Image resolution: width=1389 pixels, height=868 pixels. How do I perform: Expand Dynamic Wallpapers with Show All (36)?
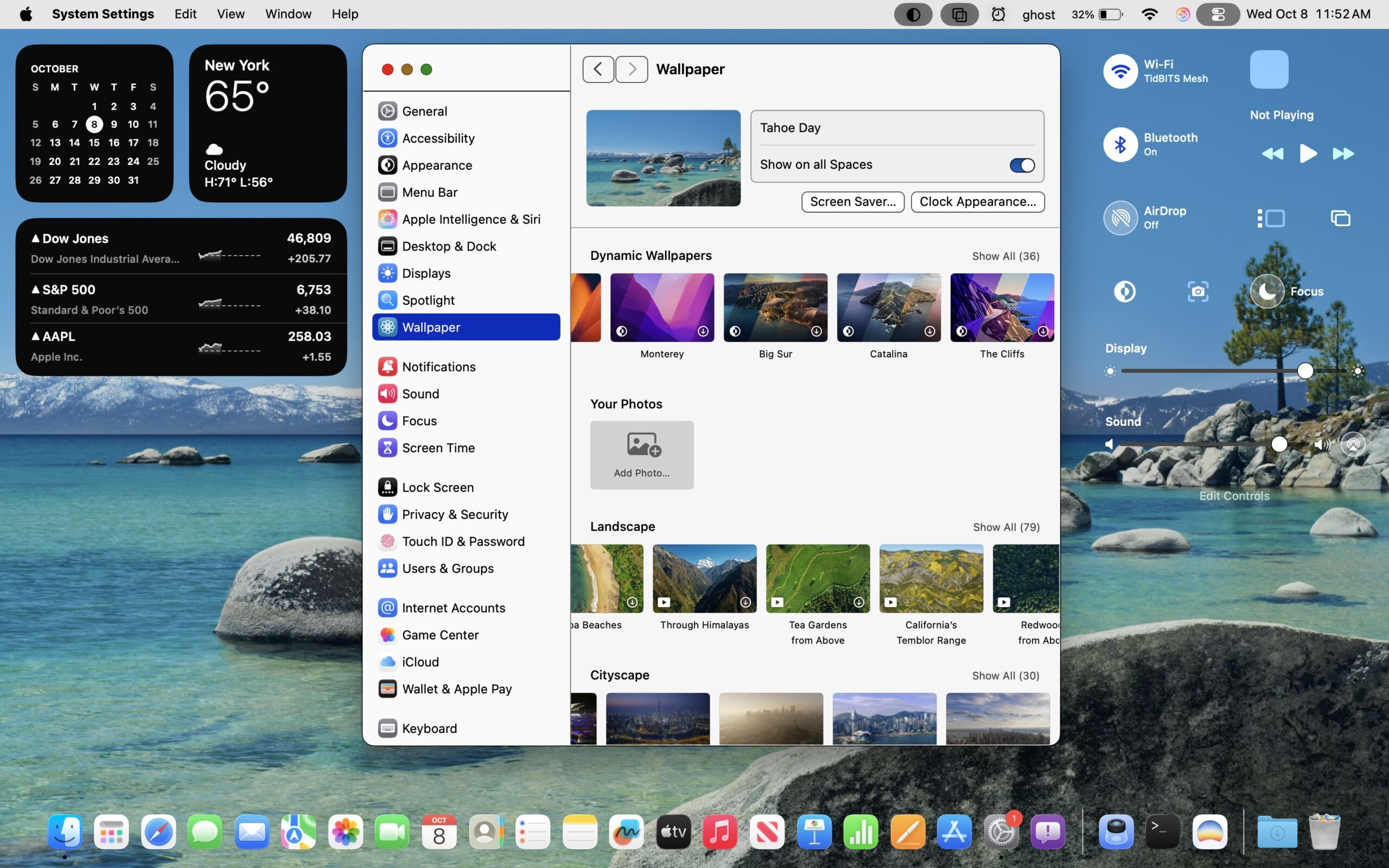[x=1005, y=256]
